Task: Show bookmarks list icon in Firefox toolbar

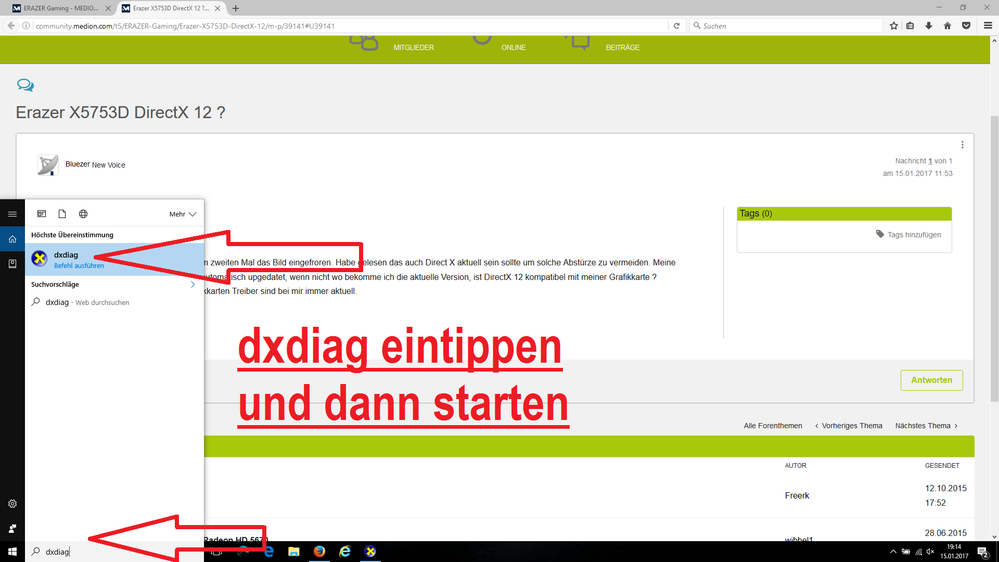Action: 910,26
